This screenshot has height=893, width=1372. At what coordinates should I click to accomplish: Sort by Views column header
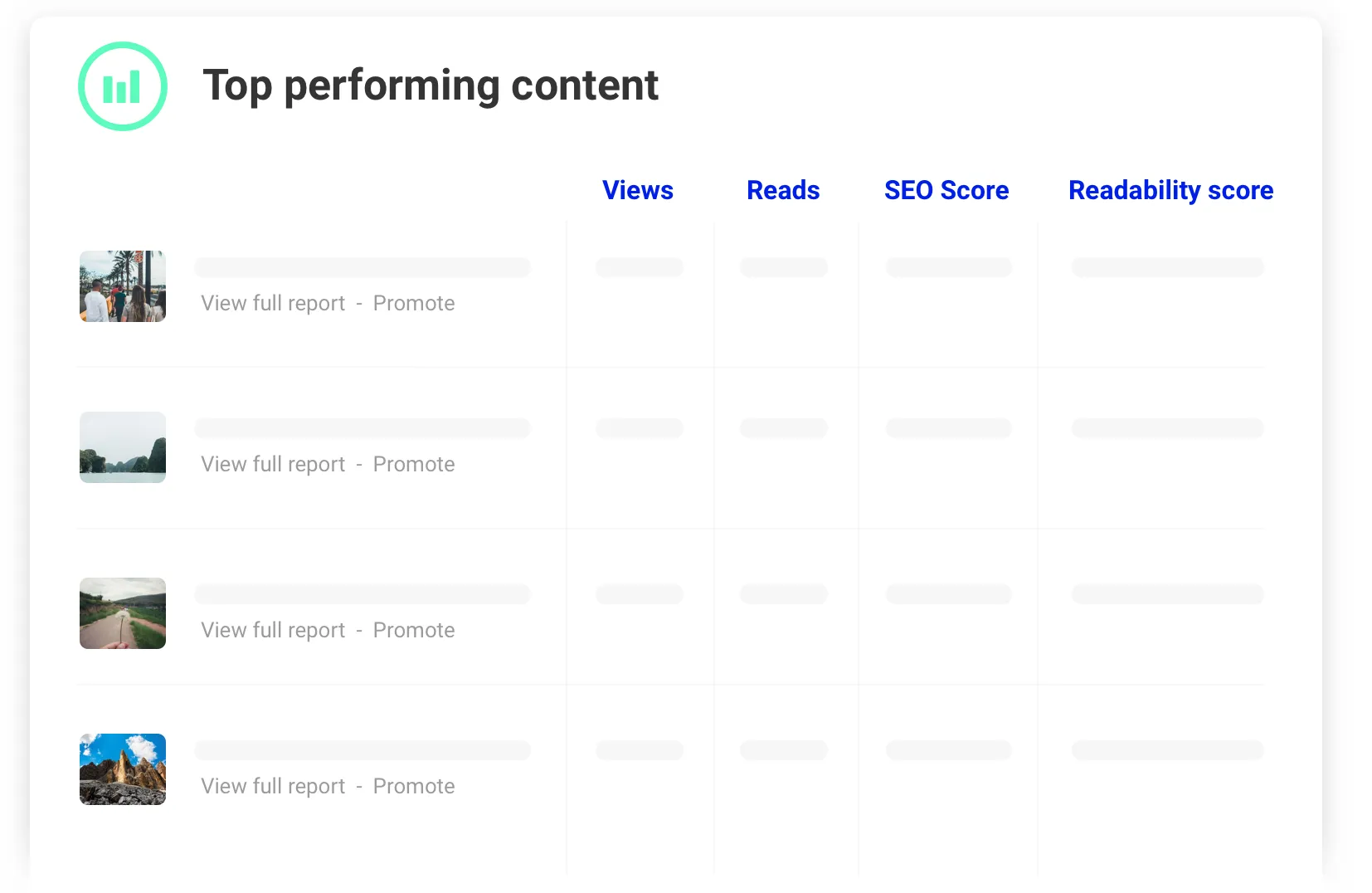(x=637, y=190)
